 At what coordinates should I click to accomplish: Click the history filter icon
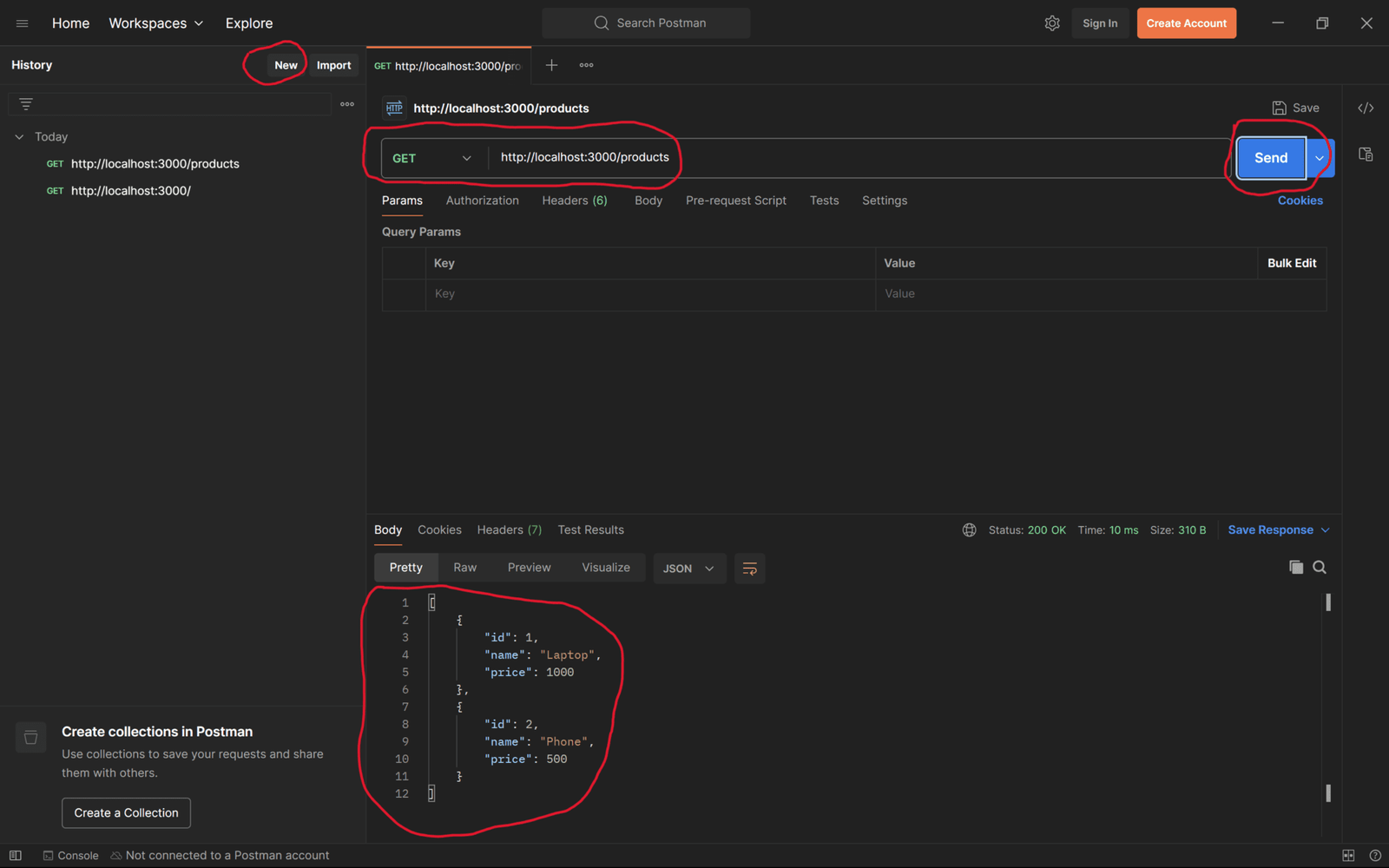26,104
